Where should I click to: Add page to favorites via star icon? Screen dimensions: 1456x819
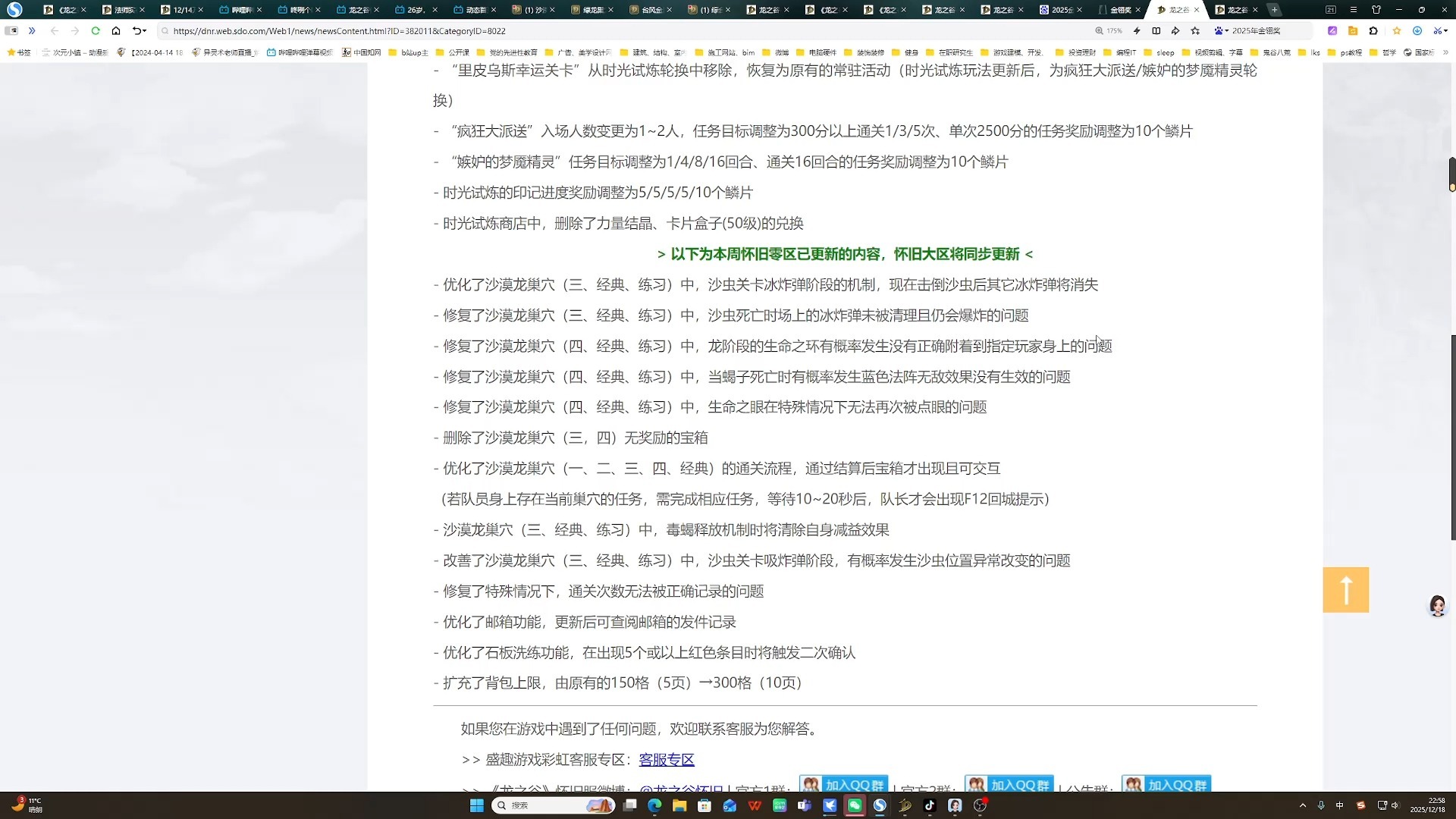pos(1194,31)
